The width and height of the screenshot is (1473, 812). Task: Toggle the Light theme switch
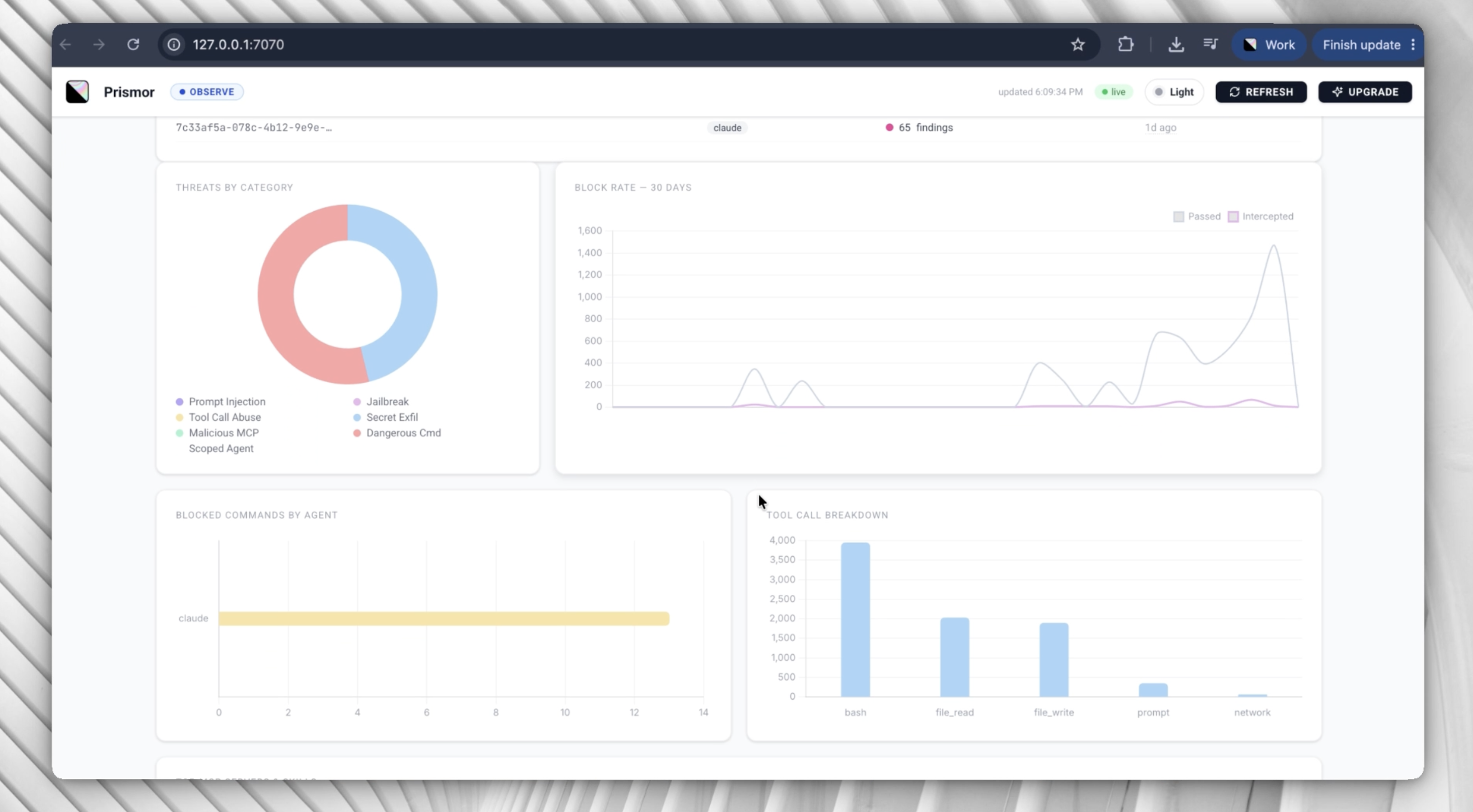[x=1174, y=92]
